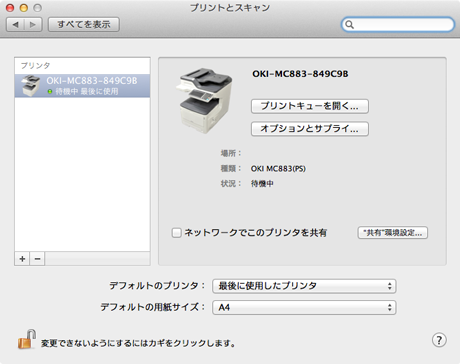Add a printer with the plus button
Viewport: 460px width, 364px height.
pos(22,259)
